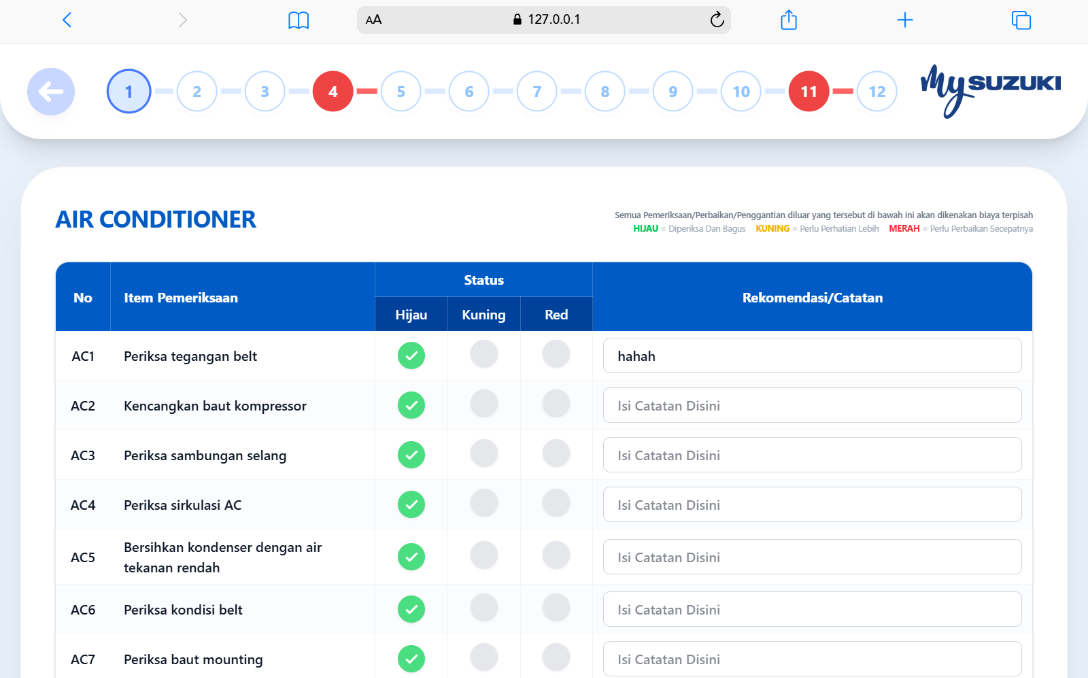The width and height of the screenshot is (1088, 678).
Task: Set AC2 status to Red
Action: [x=556, y=404]
